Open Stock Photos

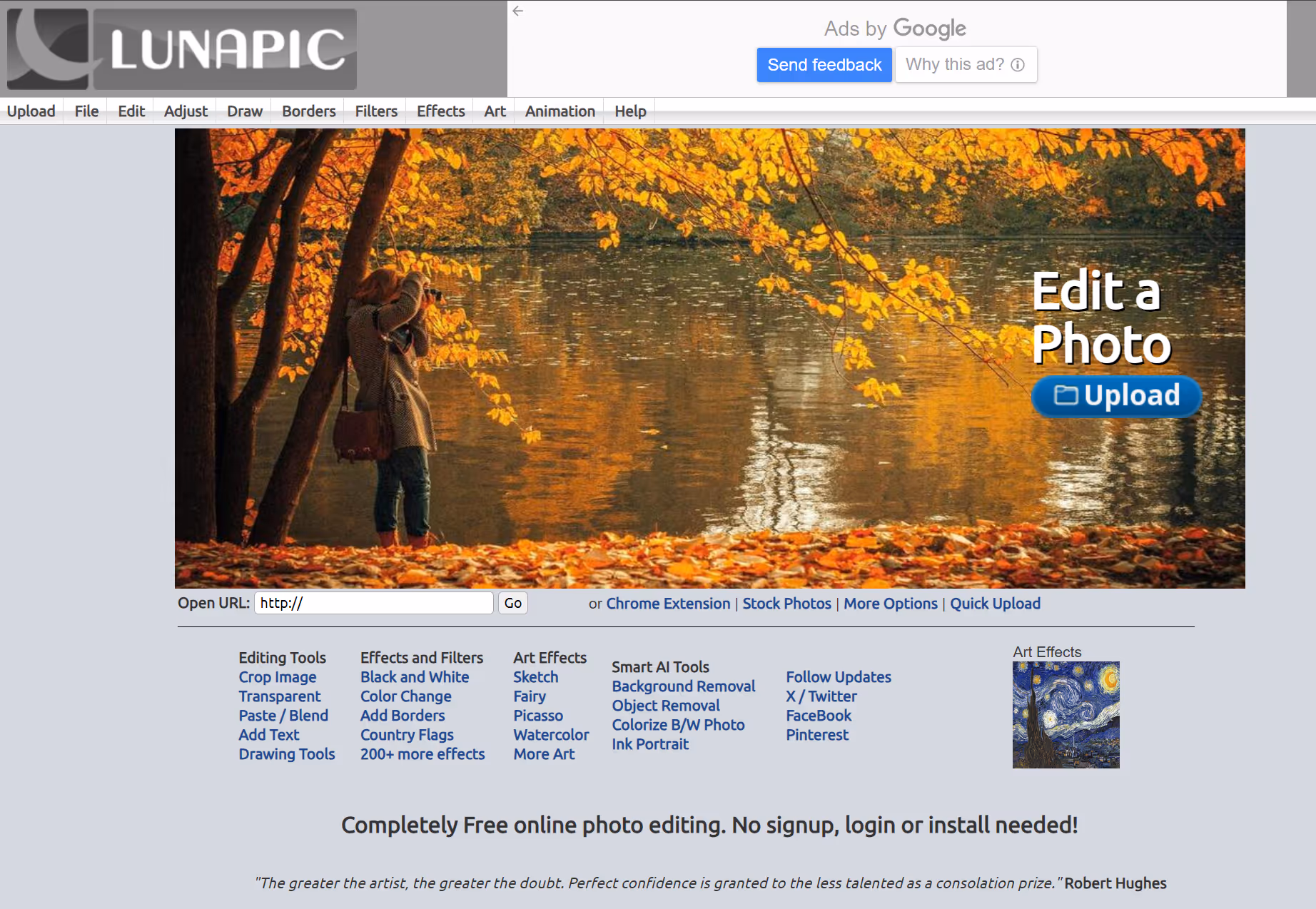pos(786,603)
